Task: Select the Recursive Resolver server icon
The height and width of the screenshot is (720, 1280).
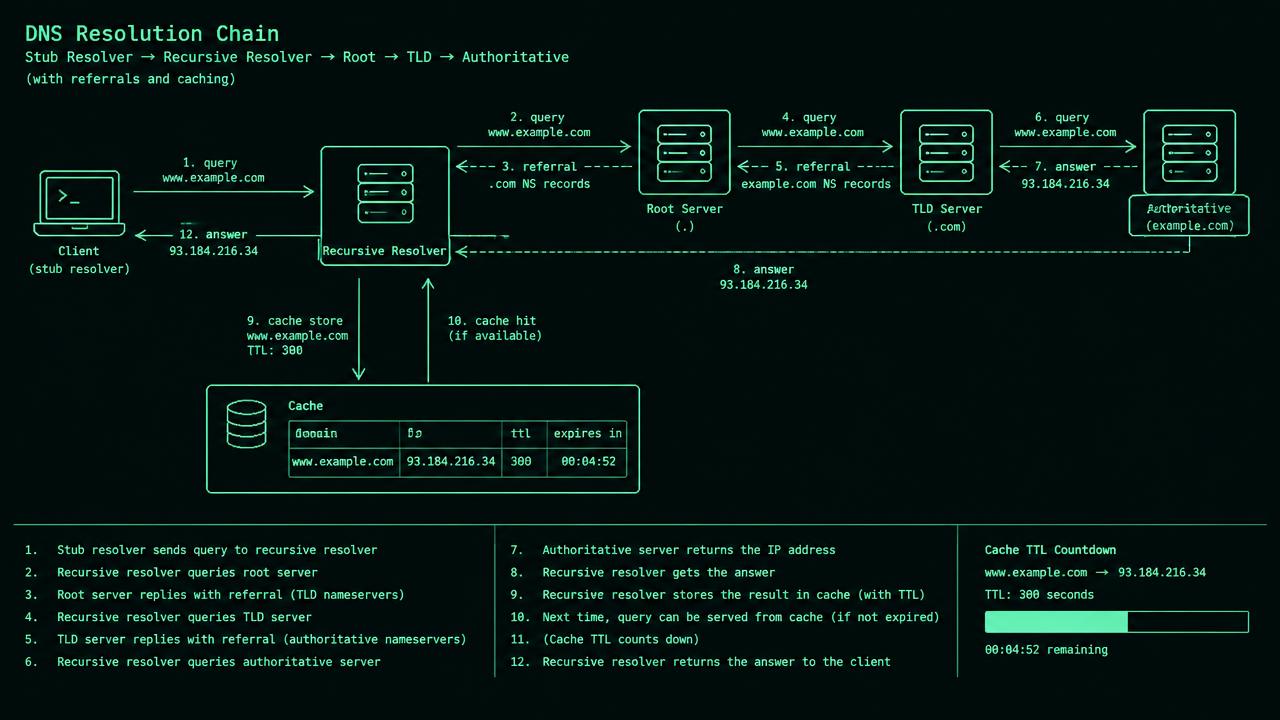Action: (x=386, y=194)
